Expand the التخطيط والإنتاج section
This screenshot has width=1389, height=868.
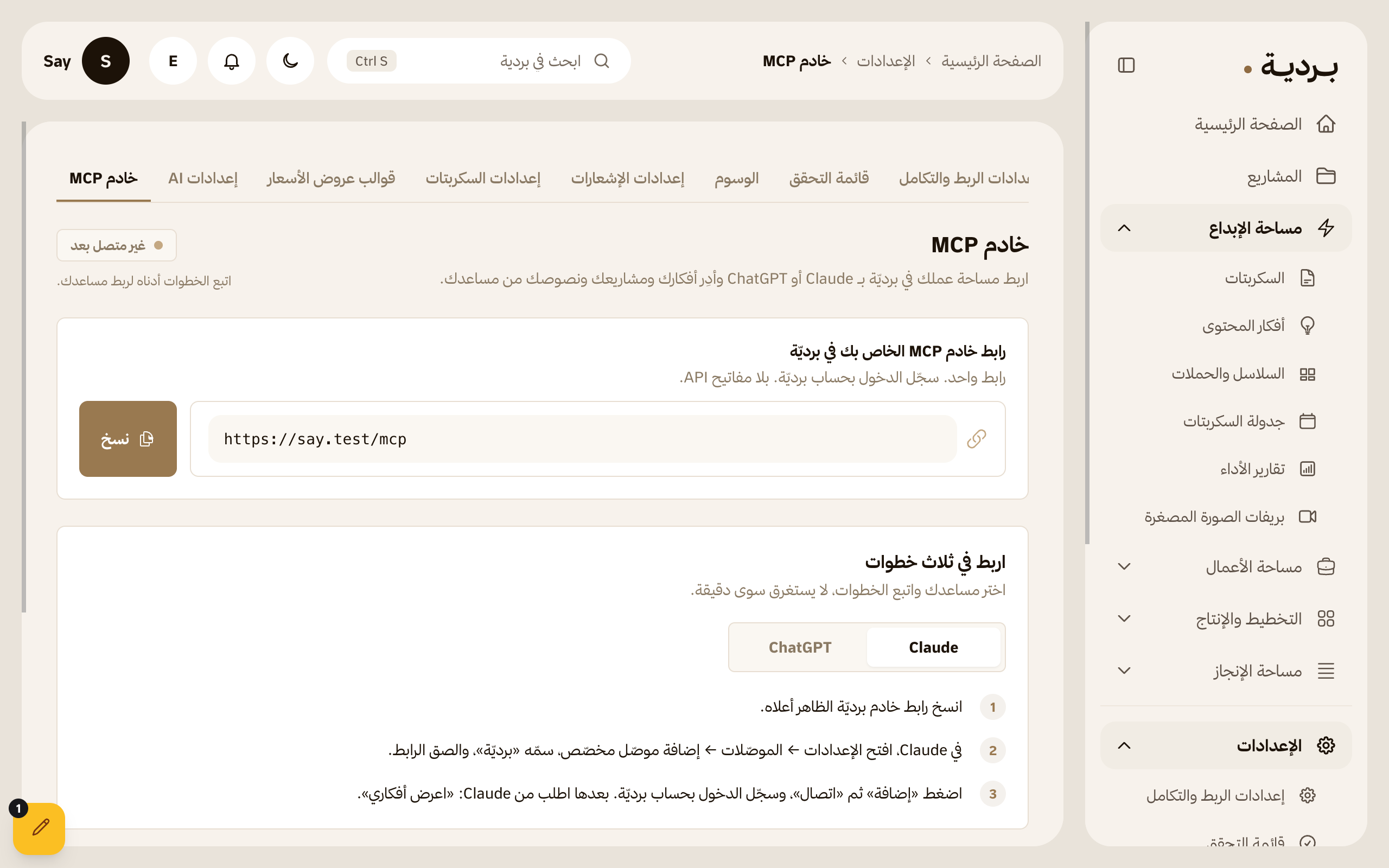1124,619
